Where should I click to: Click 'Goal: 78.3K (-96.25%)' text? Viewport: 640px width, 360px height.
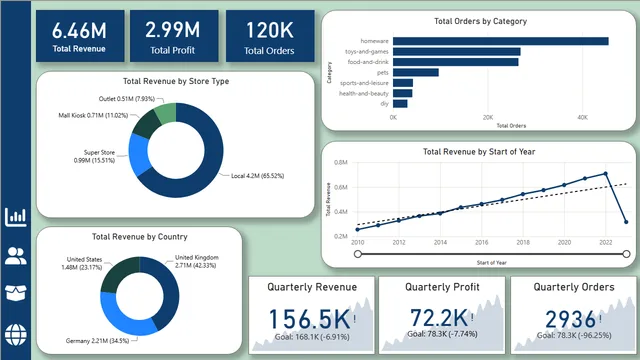pyautogui.click(x=574, y=336)
